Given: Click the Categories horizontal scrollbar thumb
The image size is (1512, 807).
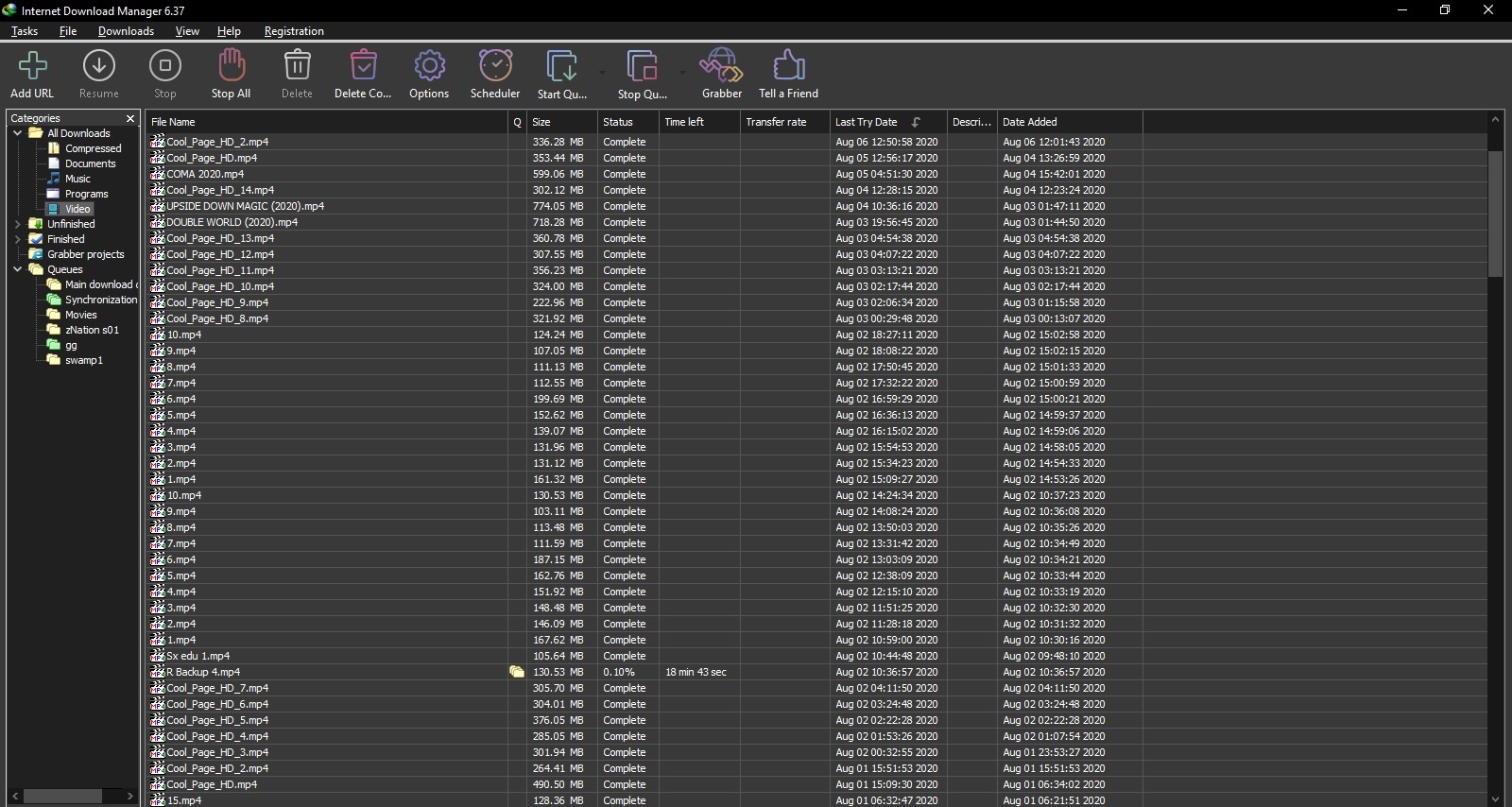Looking at the screenshot, I should pos(63,796).
